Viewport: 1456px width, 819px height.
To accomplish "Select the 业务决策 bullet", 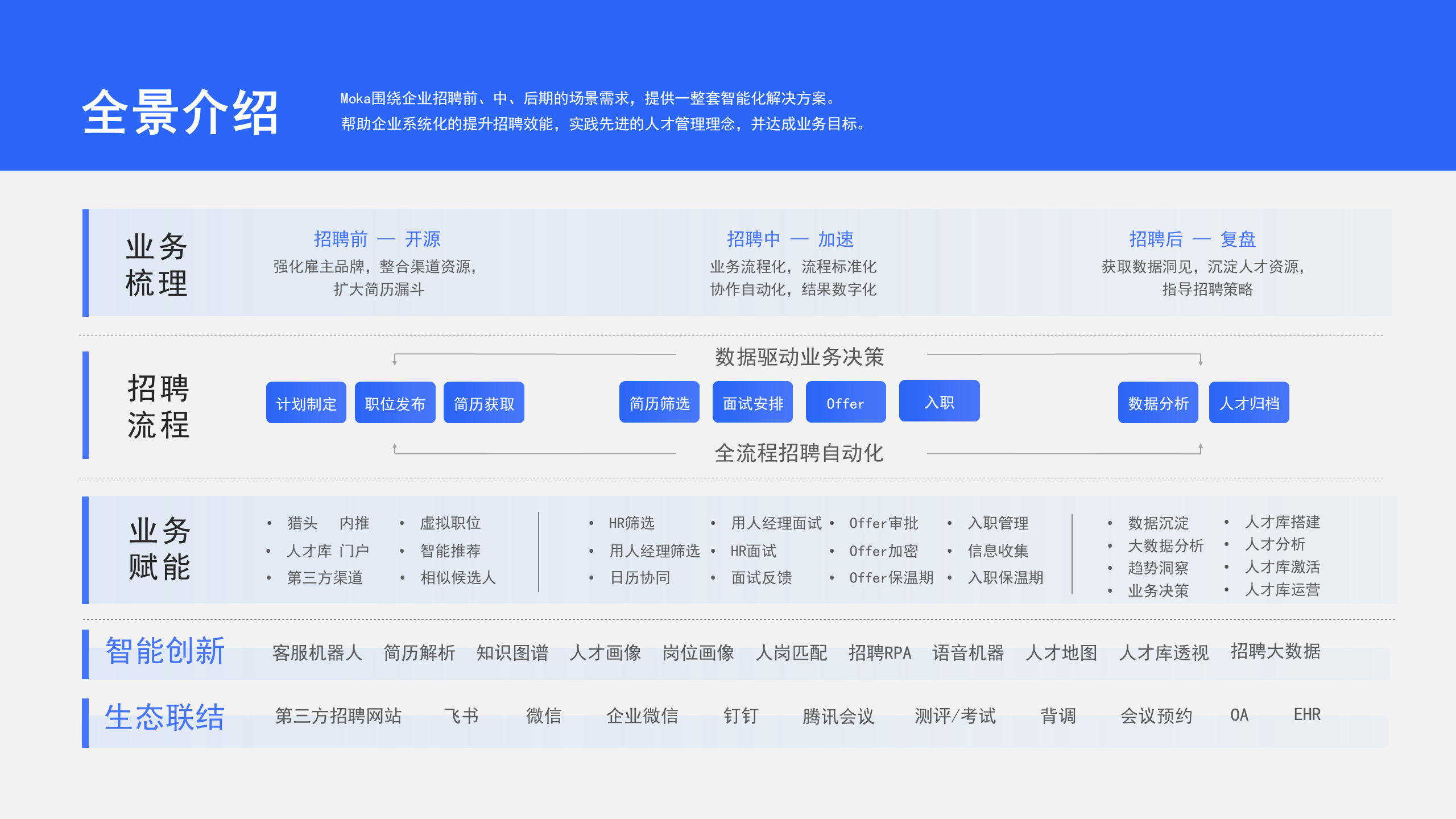I will click(1159, 590).
